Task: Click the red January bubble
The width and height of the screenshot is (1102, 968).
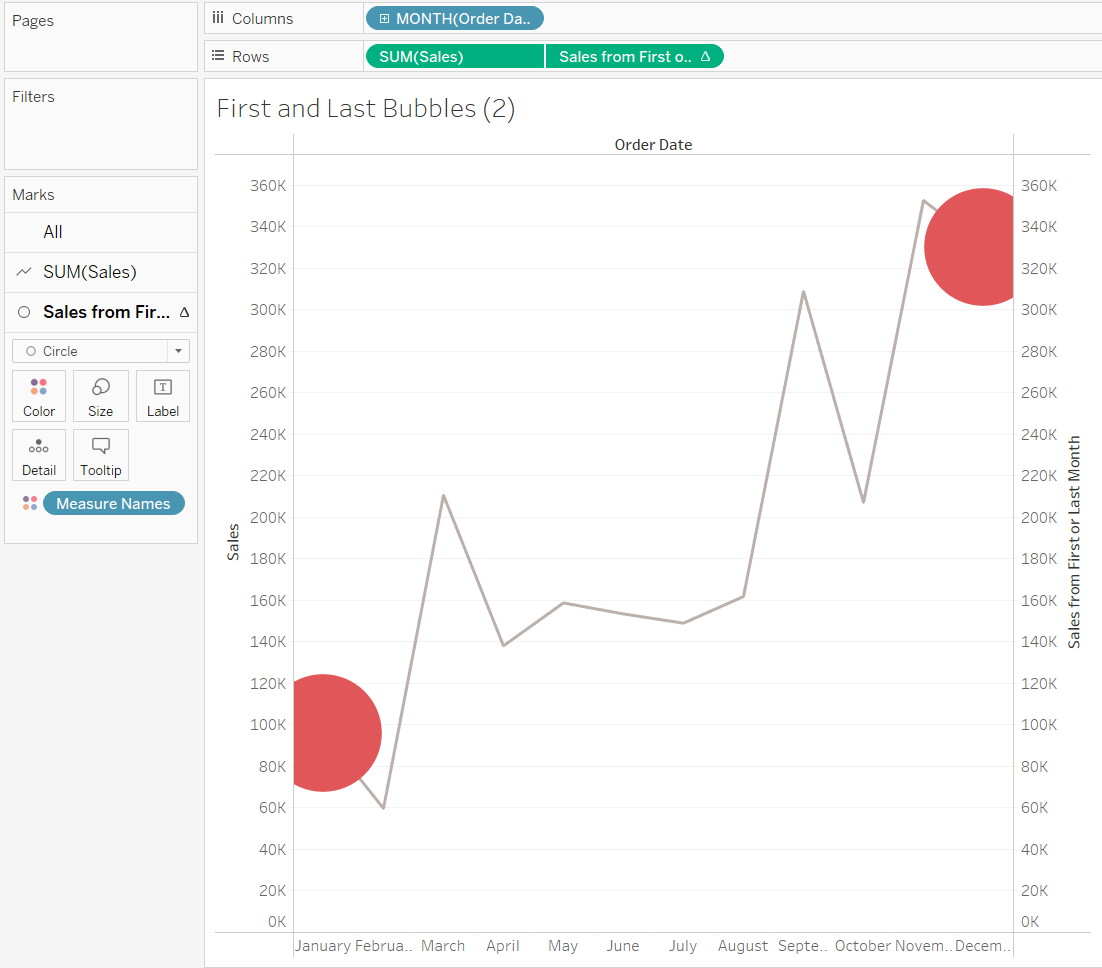Action: coord(328,733)
